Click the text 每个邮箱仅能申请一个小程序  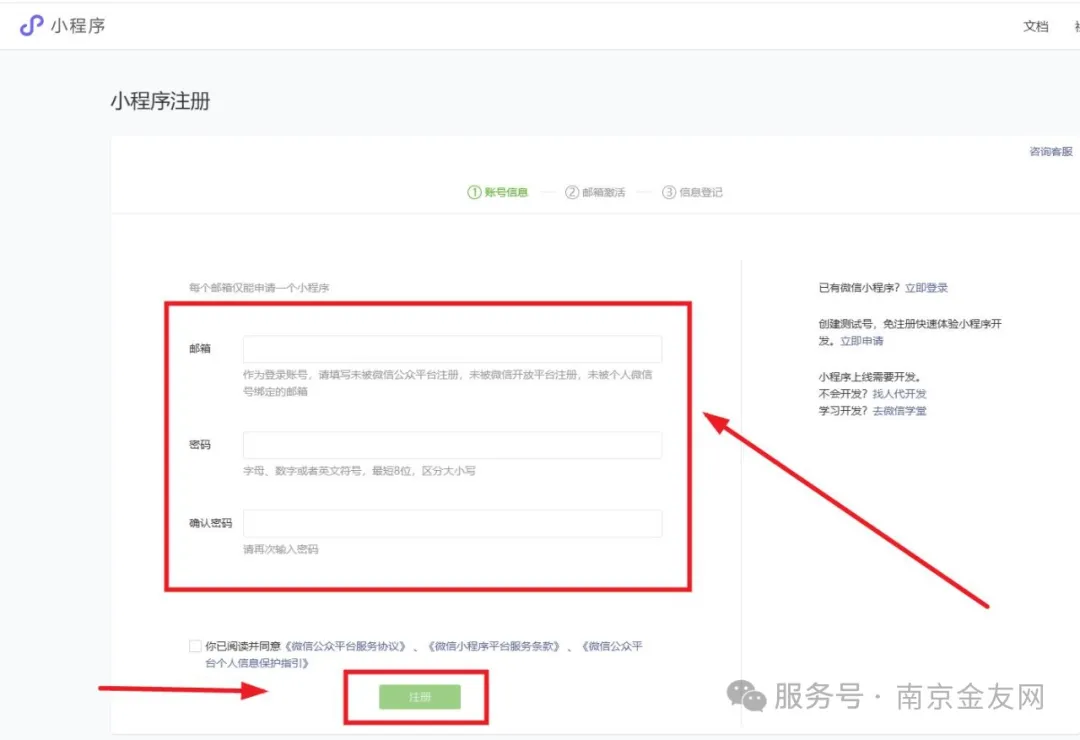point(259,287)
